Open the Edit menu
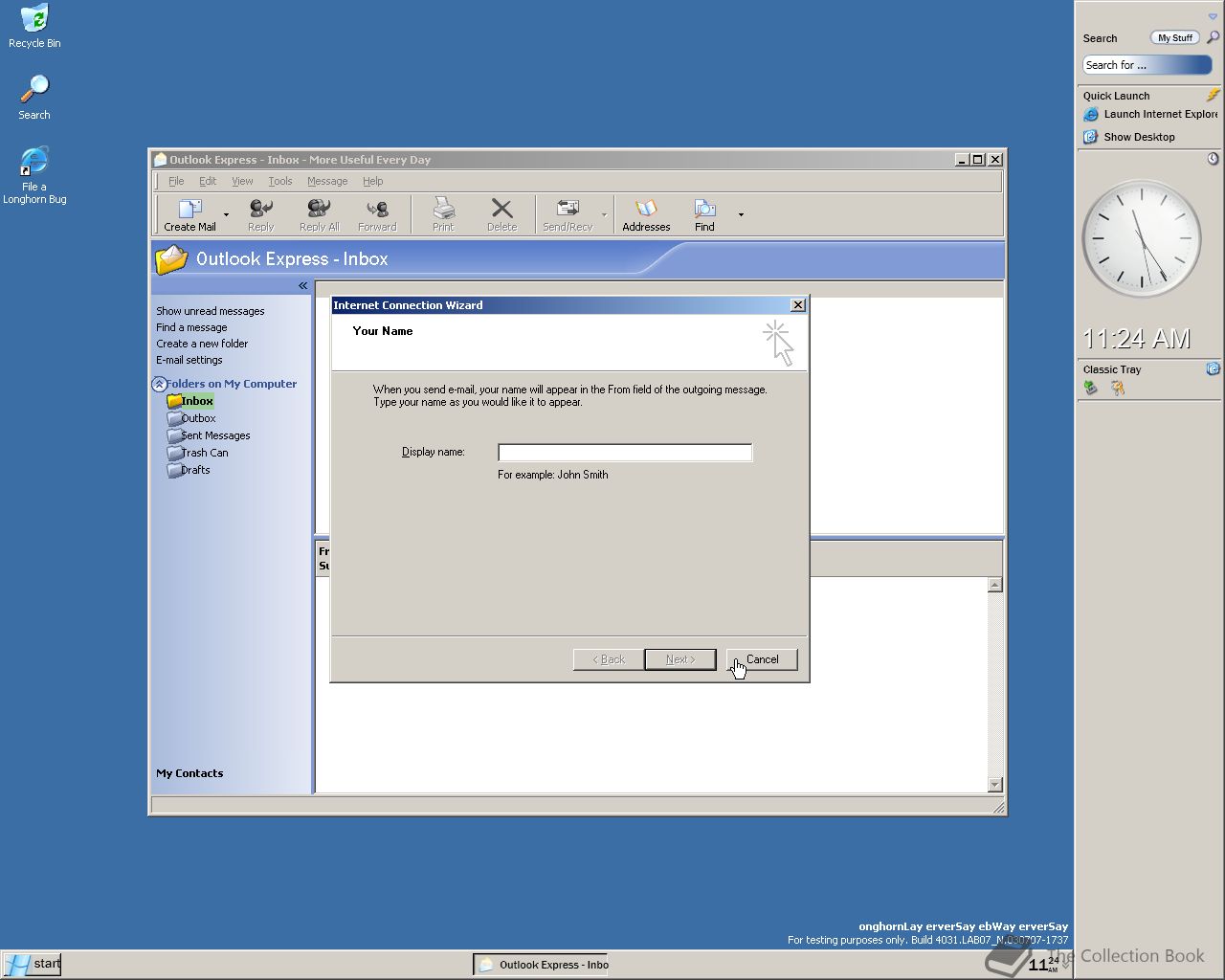 pyautogui.click(x=208, y=181)
